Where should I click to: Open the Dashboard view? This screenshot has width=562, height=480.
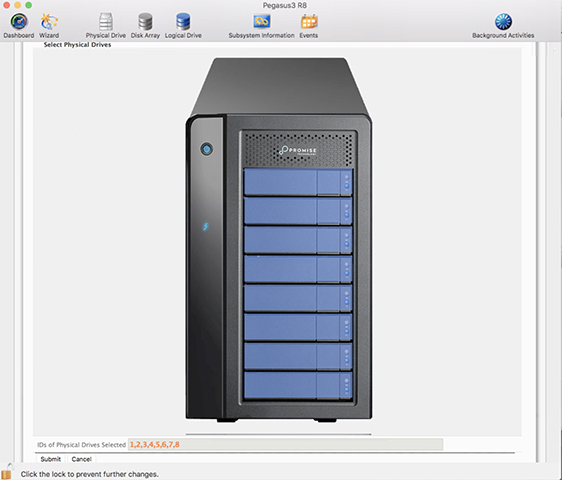click(19, 26)
